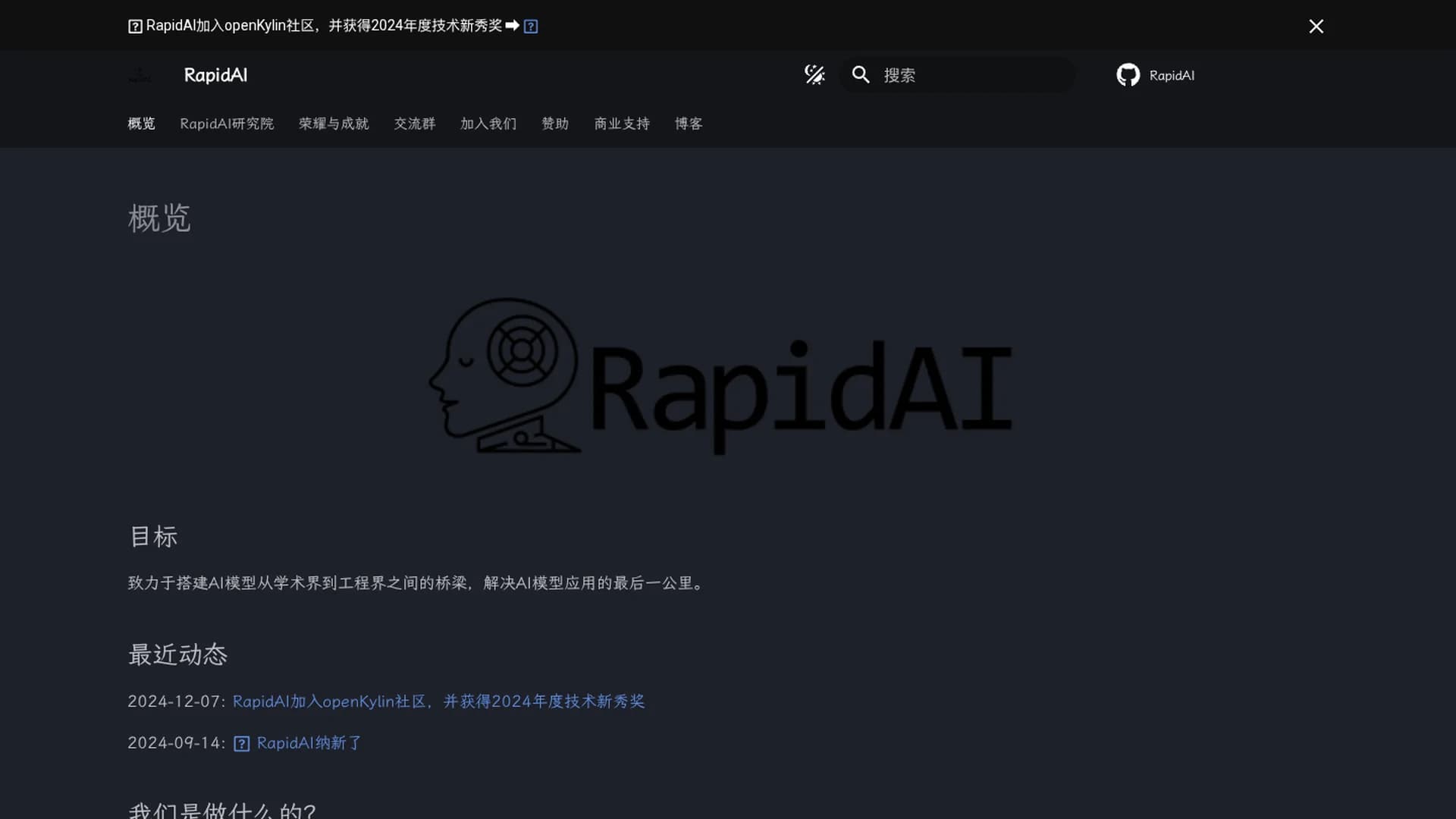Focus the 搜索 search field

(x=957, y=75)
